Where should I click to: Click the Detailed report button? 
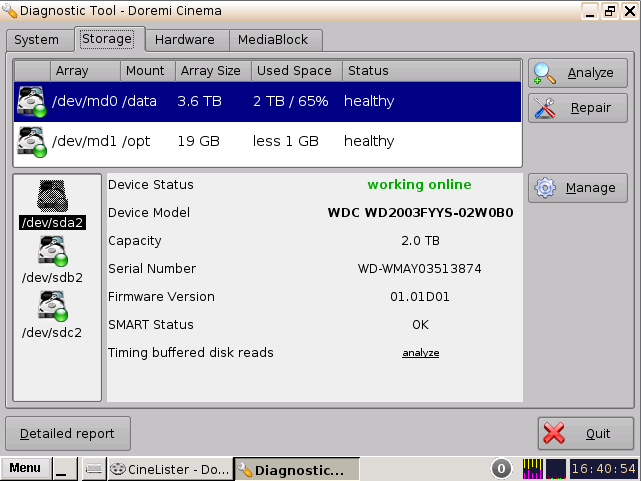(68, 434)
